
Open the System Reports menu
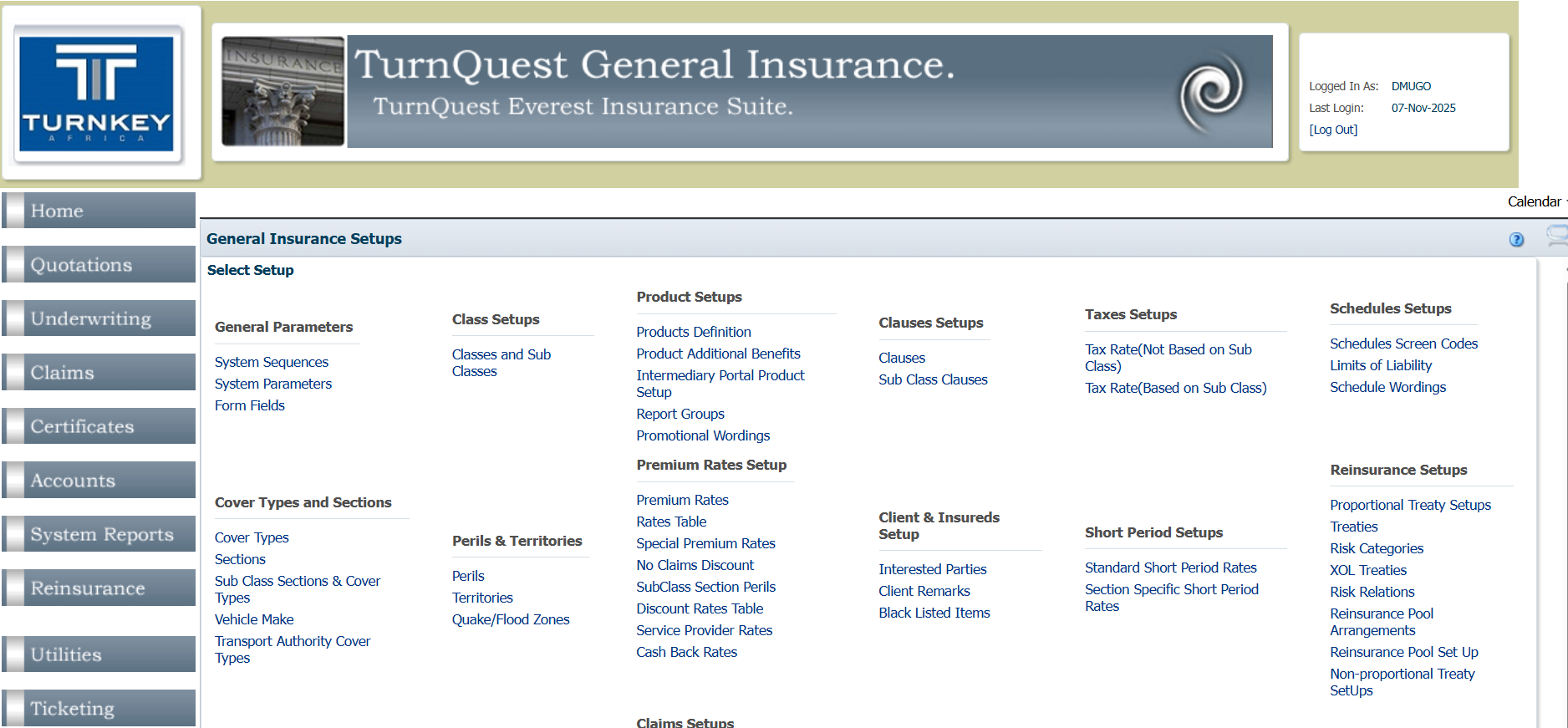point(99,534)
